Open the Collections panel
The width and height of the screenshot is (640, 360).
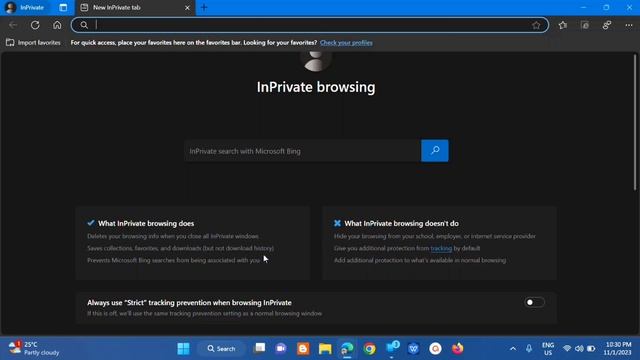coord(585,25)
